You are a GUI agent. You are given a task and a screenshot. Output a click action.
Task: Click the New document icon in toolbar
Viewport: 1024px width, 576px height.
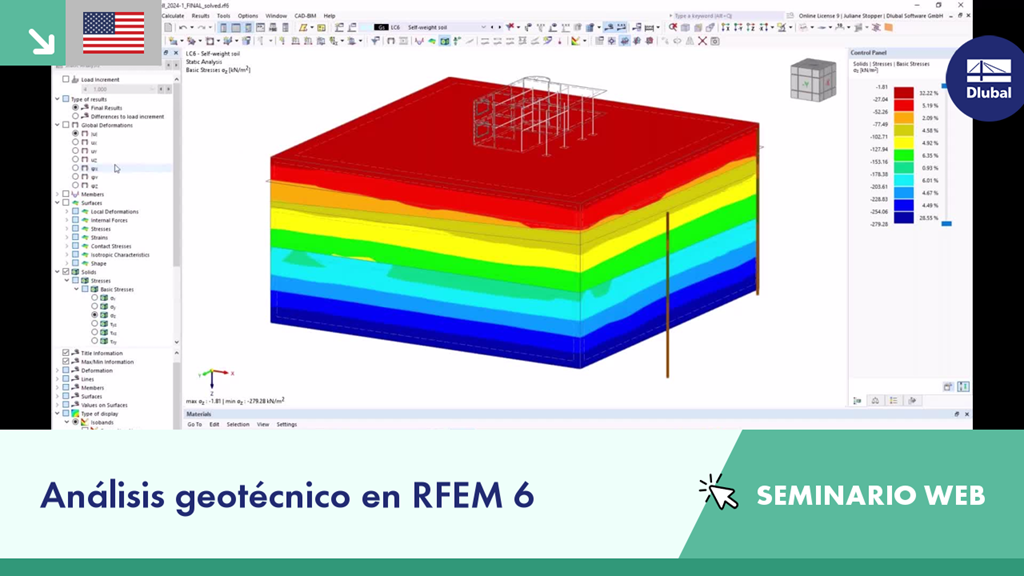coord(168,27)
